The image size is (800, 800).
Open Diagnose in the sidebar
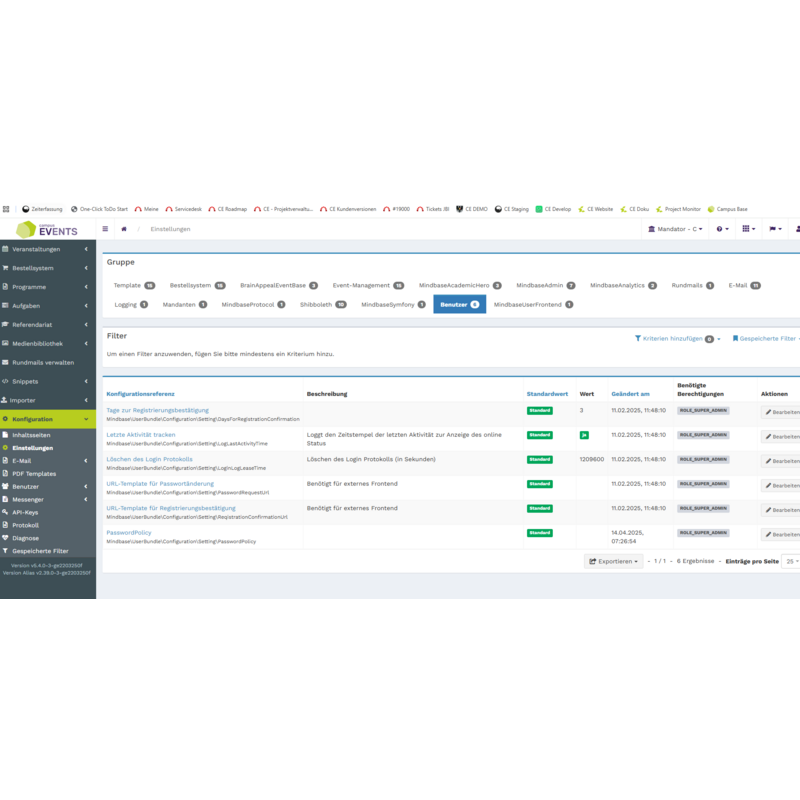coord(26,538)
